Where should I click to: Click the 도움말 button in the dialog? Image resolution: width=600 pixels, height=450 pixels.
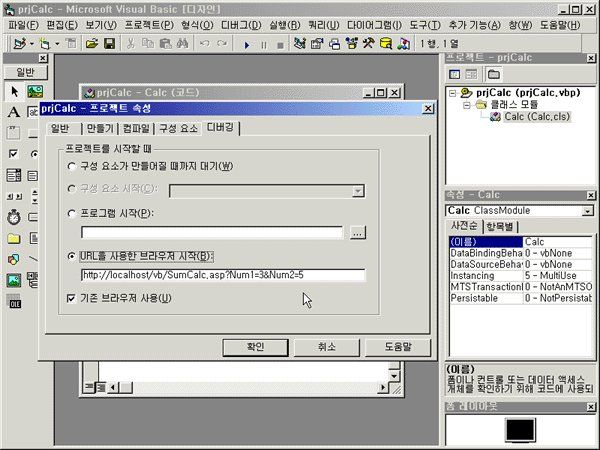398,347
